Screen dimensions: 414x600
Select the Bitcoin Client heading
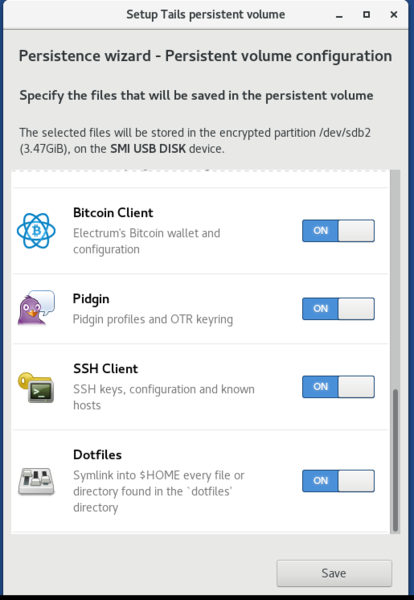(113, 212)
